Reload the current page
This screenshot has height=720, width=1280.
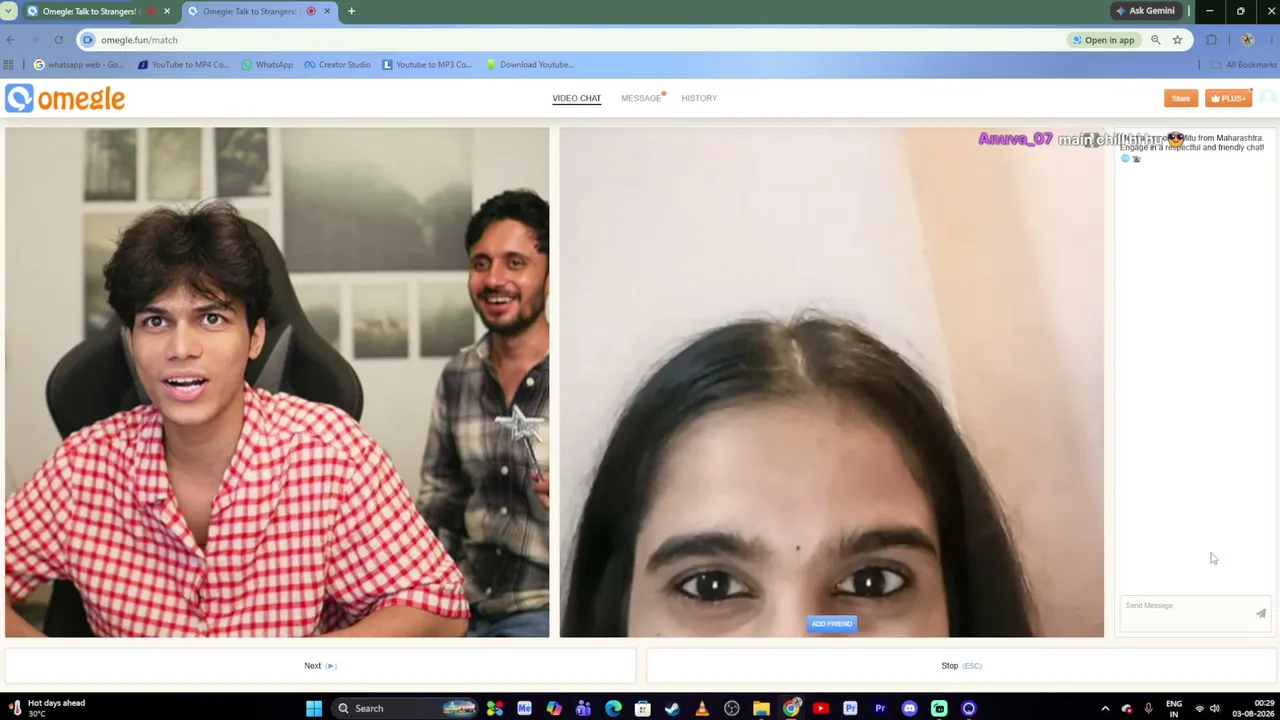click(x=59, y=40)
